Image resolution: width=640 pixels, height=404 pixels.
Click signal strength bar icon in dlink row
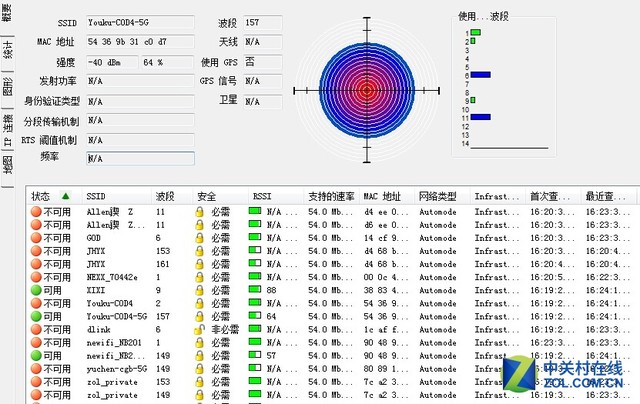[255, 329]
